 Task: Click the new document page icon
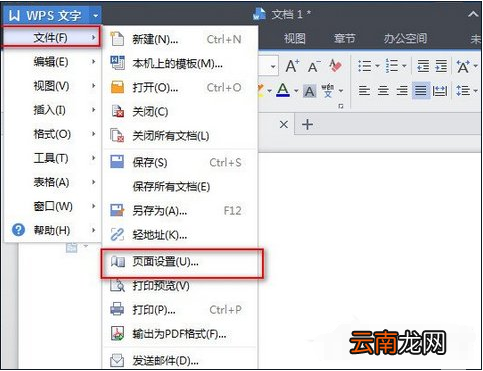click(x=117, y=39)
